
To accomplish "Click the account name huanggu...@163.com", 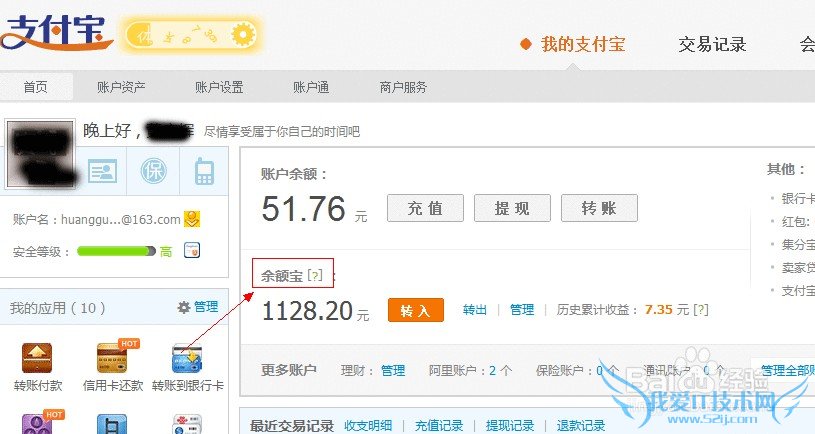I will [121, 219].
